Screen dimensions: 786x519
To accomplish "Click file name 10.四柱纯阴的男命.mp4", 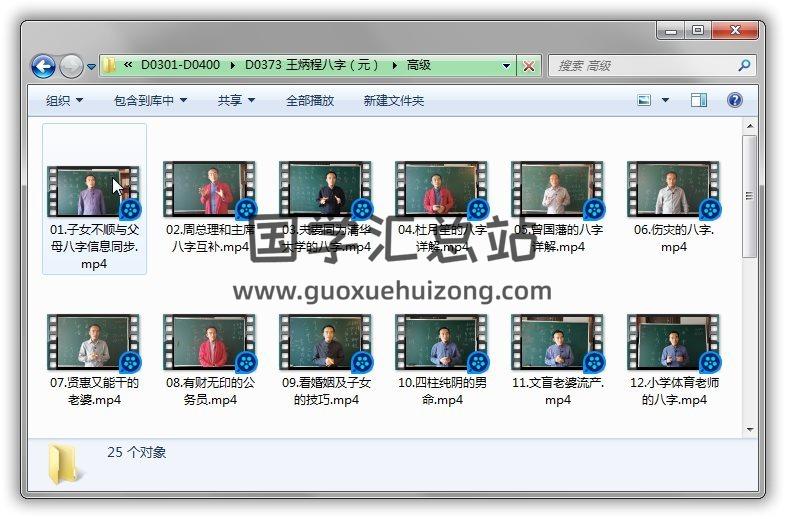I will (442, 391).
